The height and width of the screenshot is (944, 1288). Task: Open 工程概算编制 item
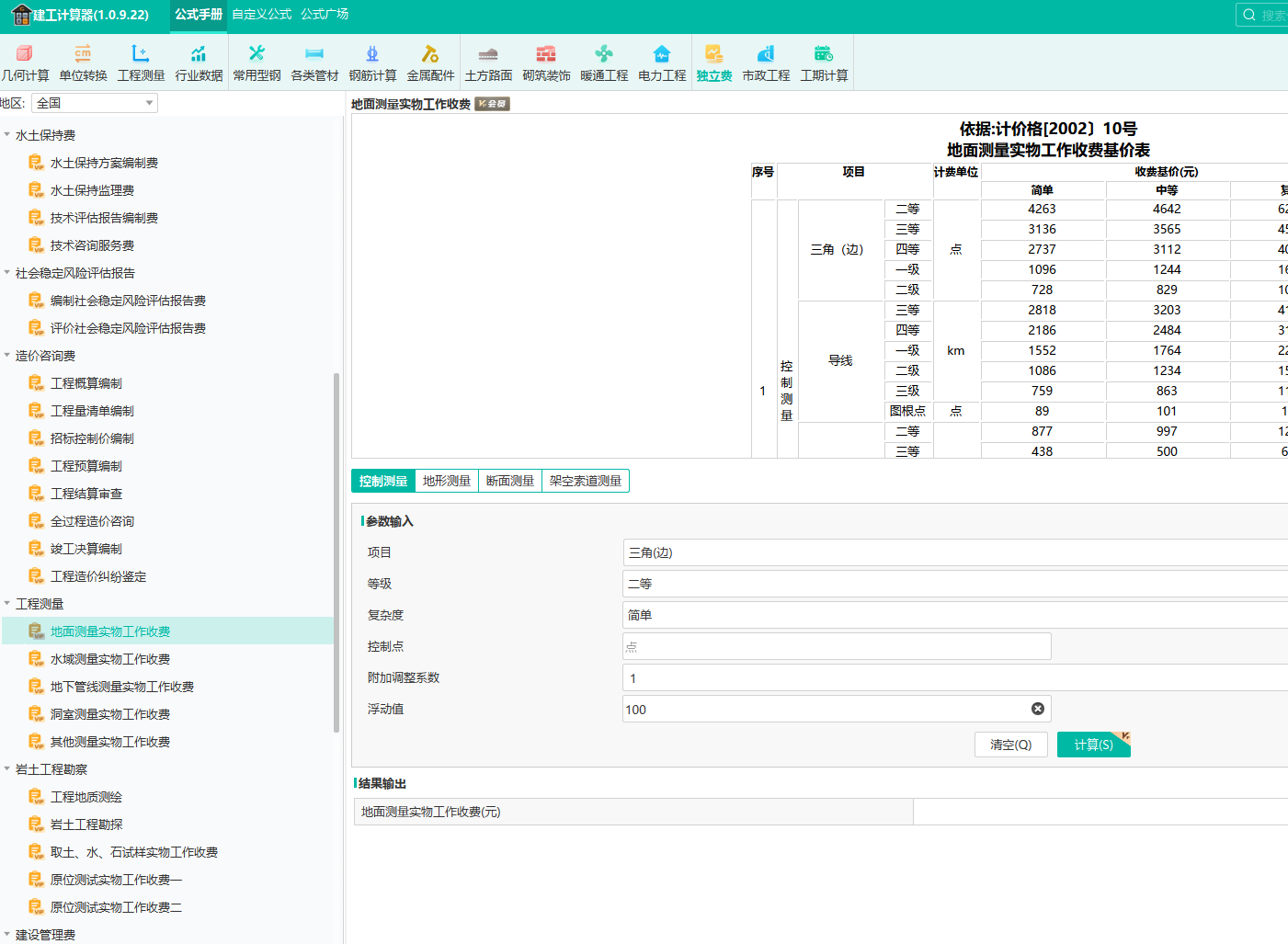(86, 383)
